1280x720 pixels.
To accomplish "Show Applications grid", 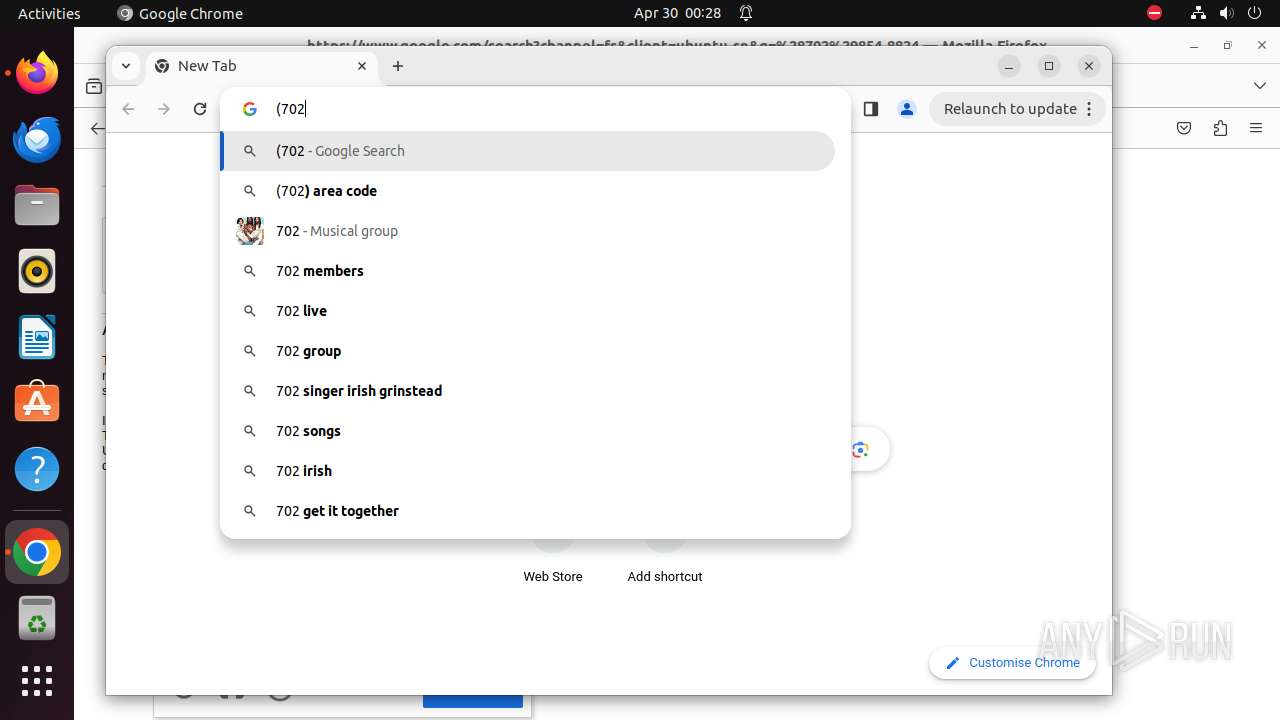I will point(37,681).
